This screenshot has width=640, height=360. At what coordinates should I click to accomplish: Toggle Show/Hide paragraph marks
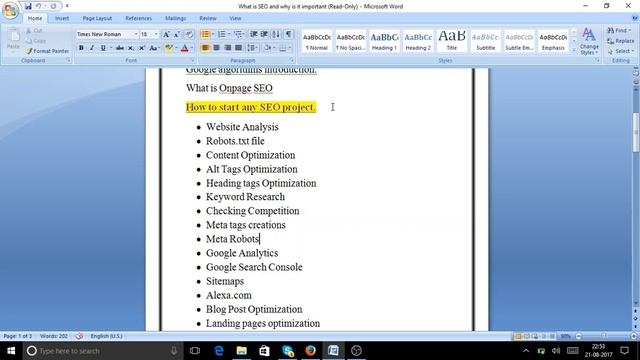(x=289, y=34)
